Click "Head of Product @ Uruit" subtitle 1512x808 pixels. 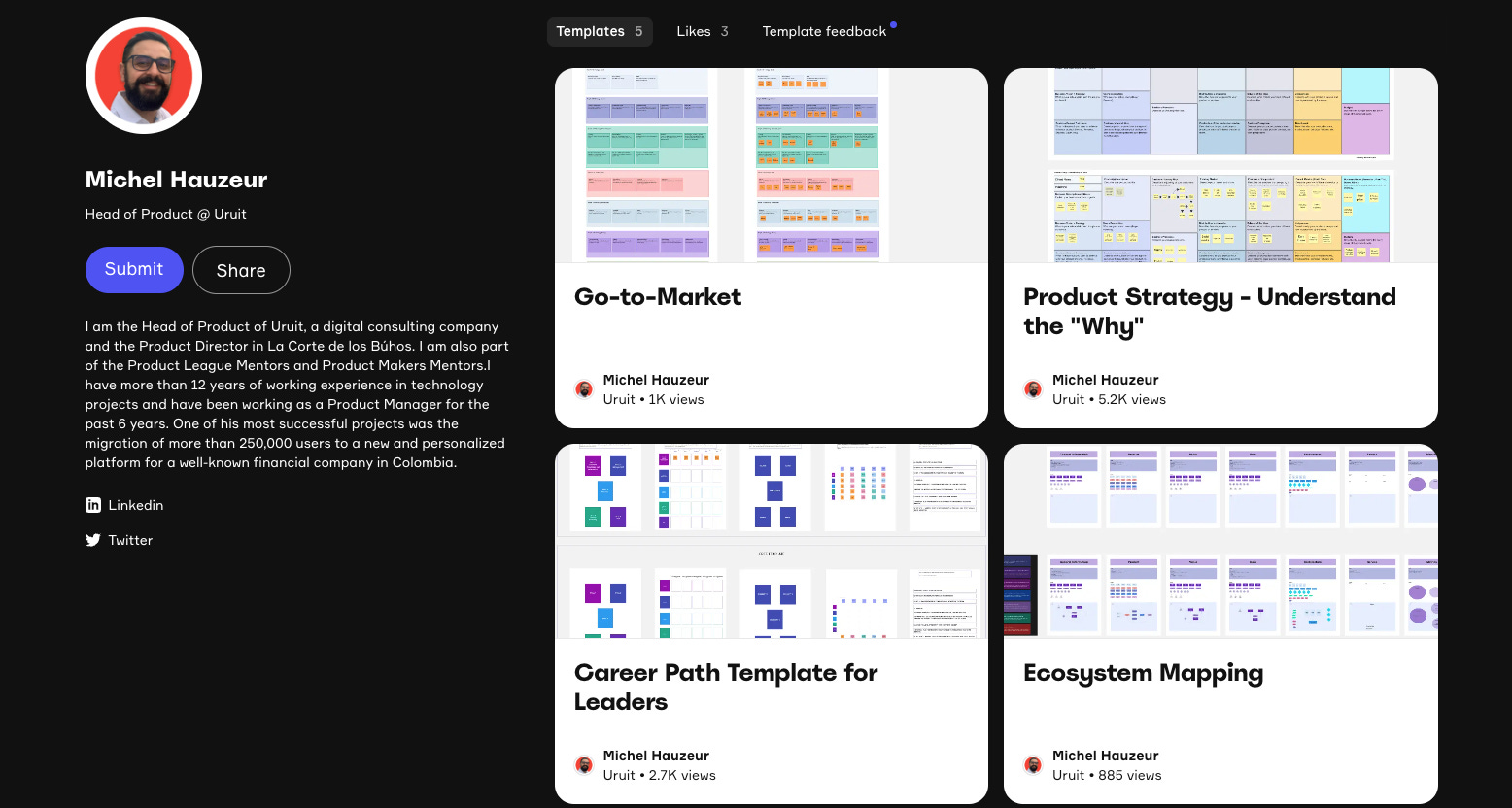tap(166, 214)
